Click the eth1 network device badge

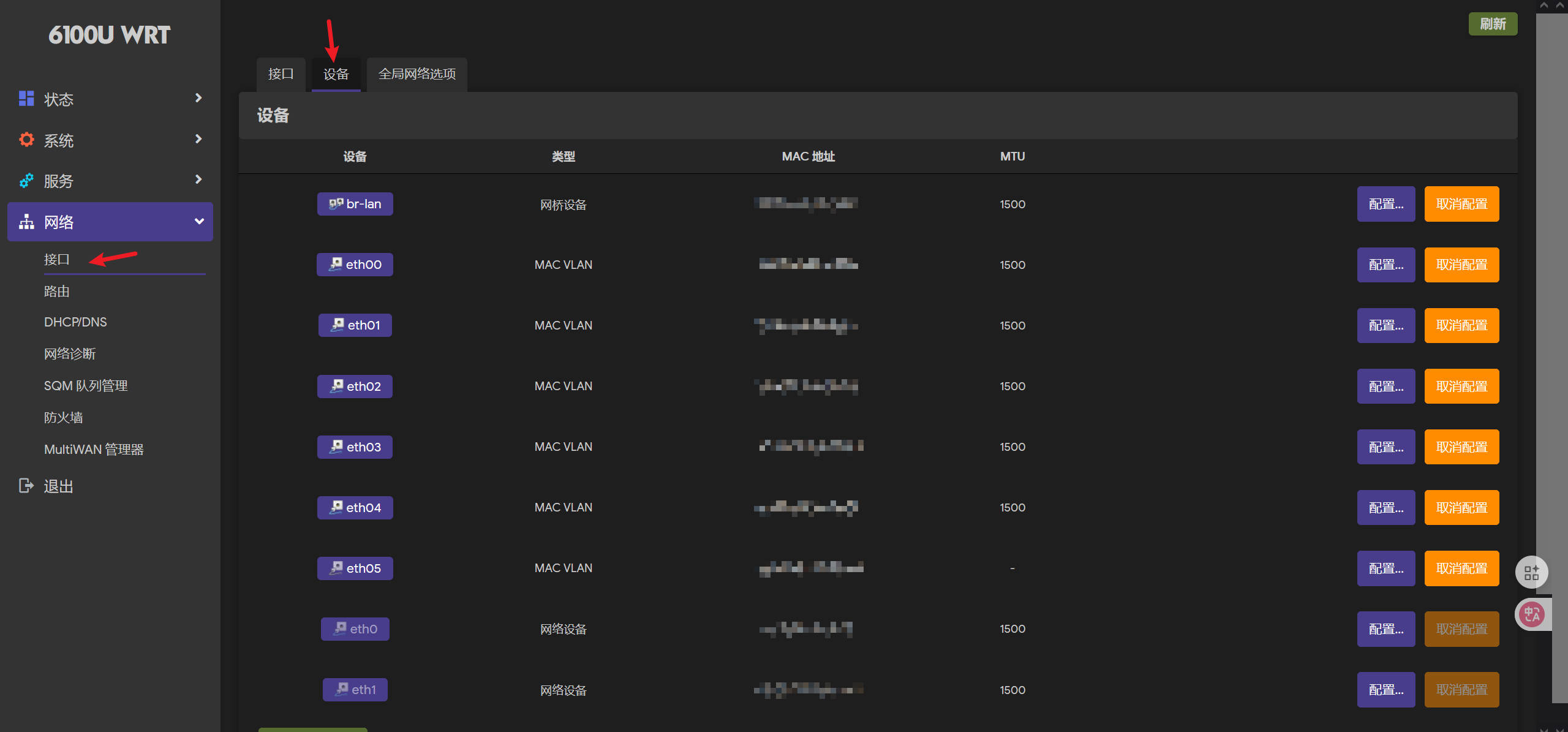pos(355,690)
